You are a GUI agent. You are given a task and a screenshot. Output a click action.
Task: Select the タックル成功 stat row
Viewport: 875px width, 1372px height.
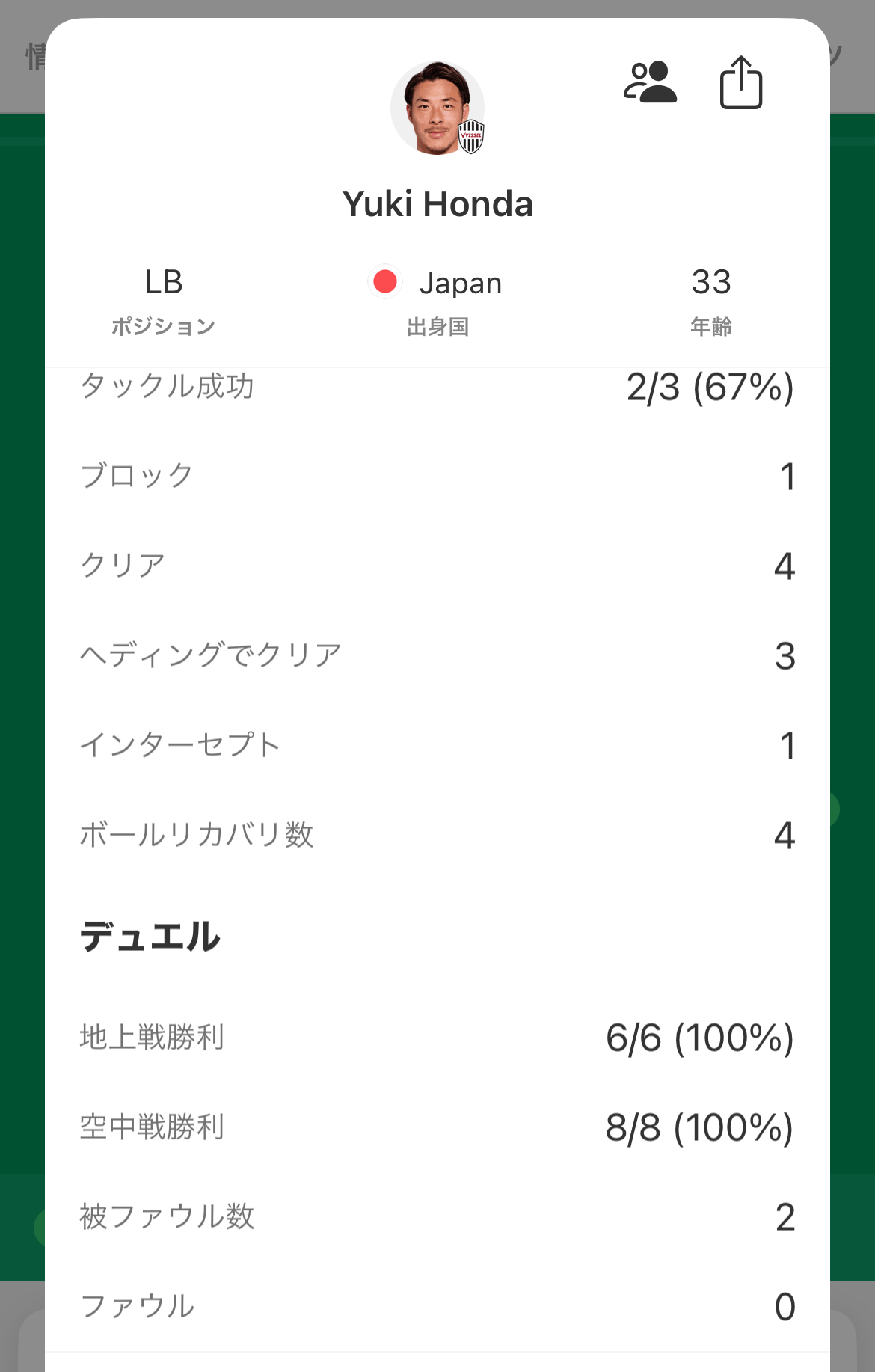coord(437,387)
